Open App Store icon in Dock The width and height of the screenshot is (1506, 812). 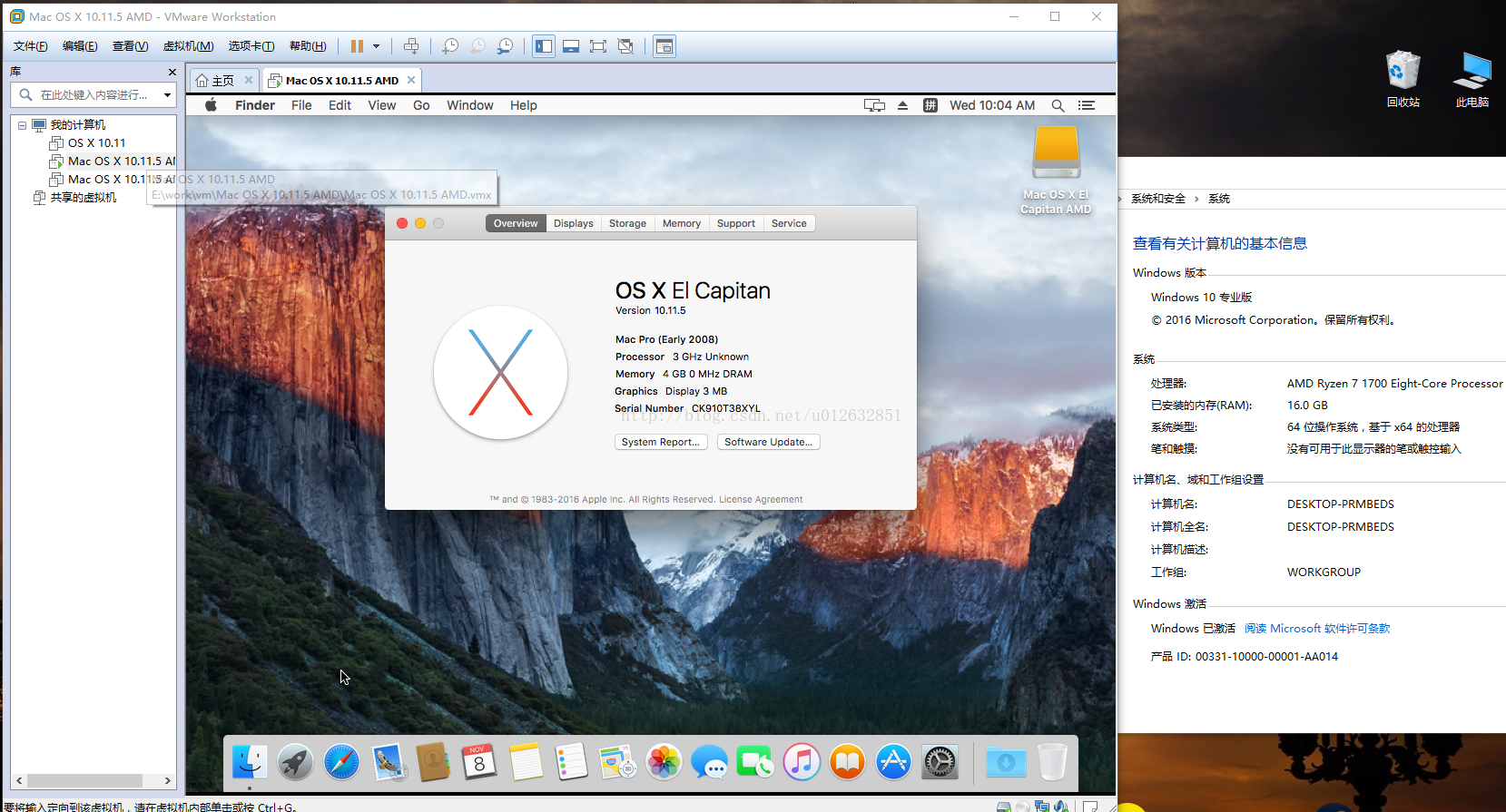(893, 762)
